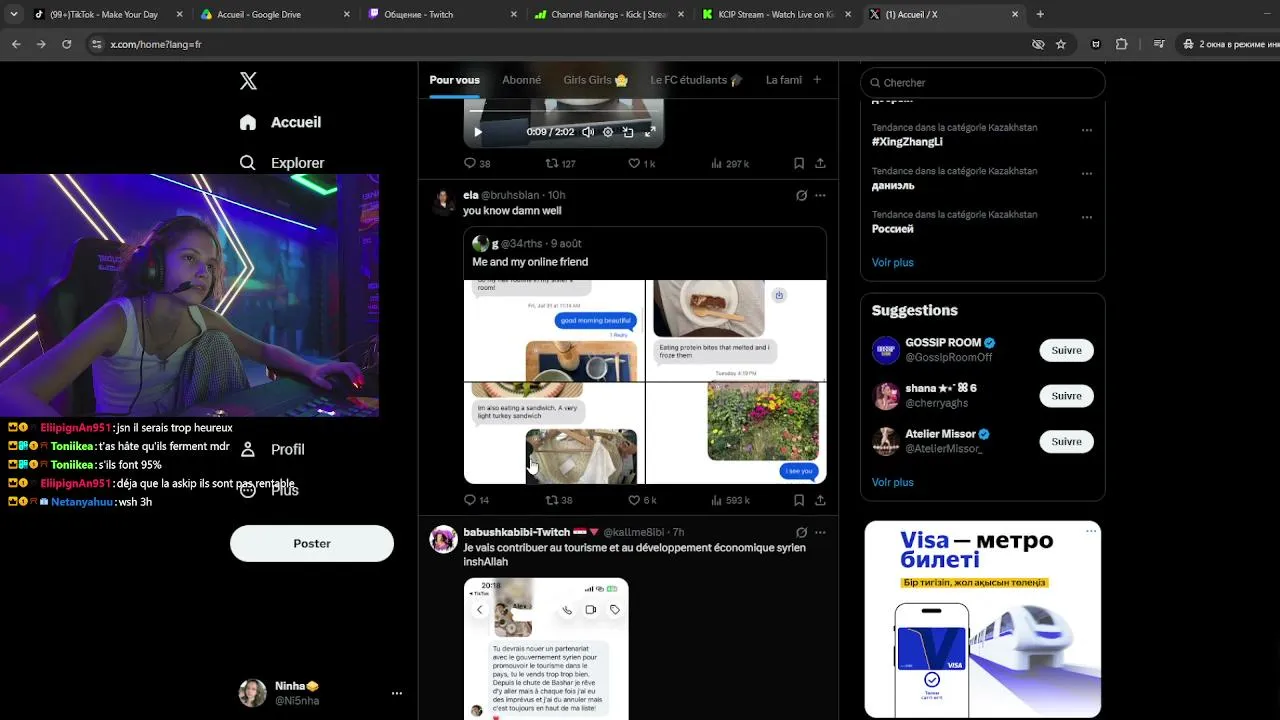
Task: Reload the page in browser
Action: tap(66, 44)
